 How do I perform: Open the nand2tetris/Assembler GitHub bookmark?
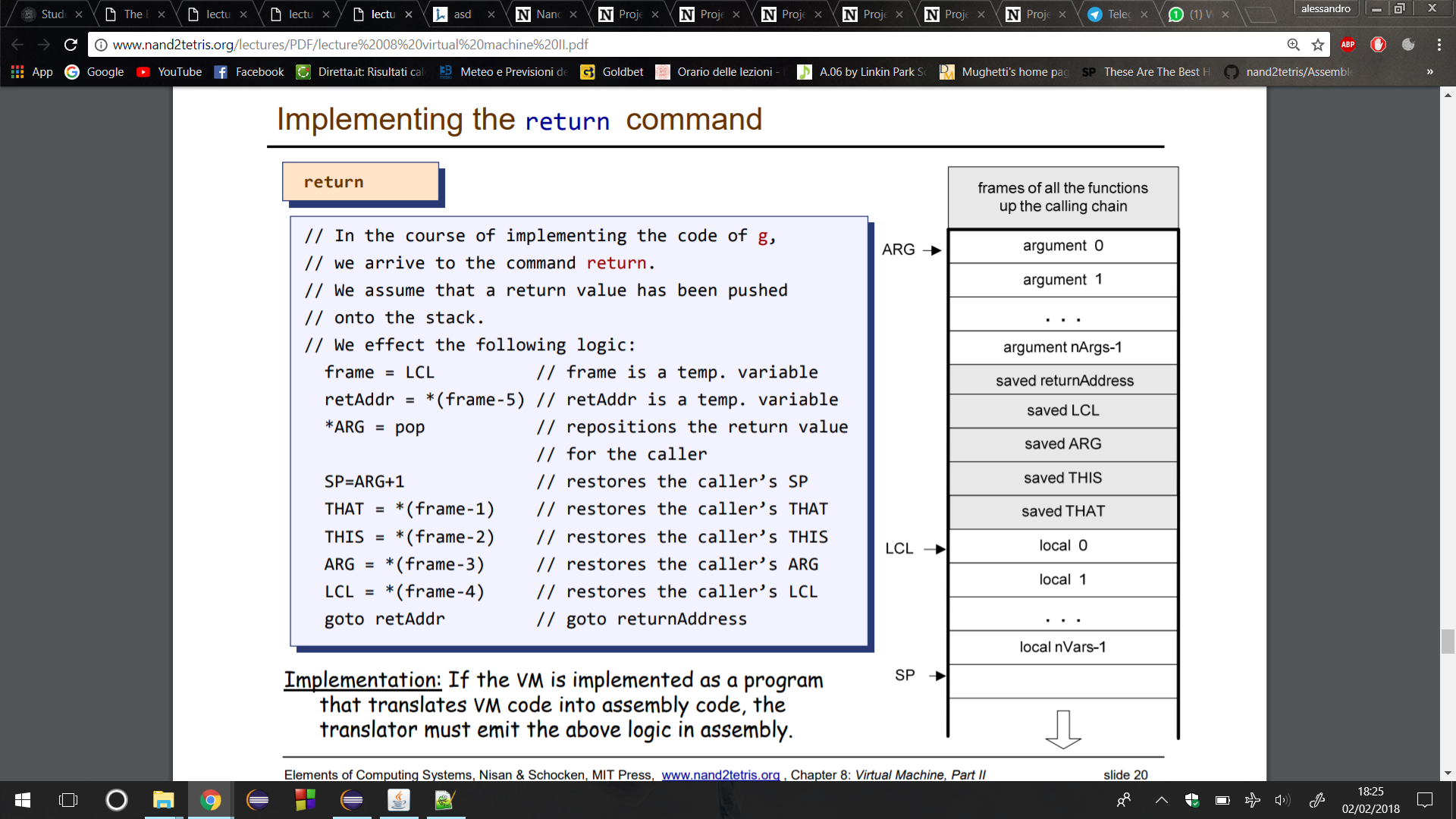(x=1289, y=72)
